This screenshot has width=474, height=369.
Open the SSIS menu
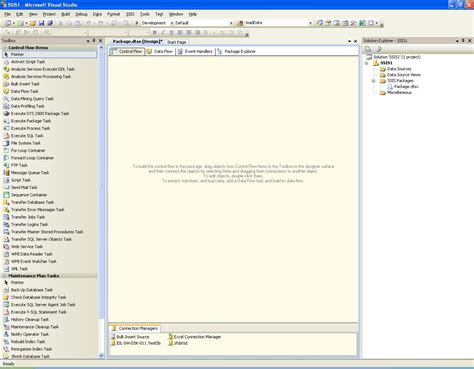coord(130,14)
